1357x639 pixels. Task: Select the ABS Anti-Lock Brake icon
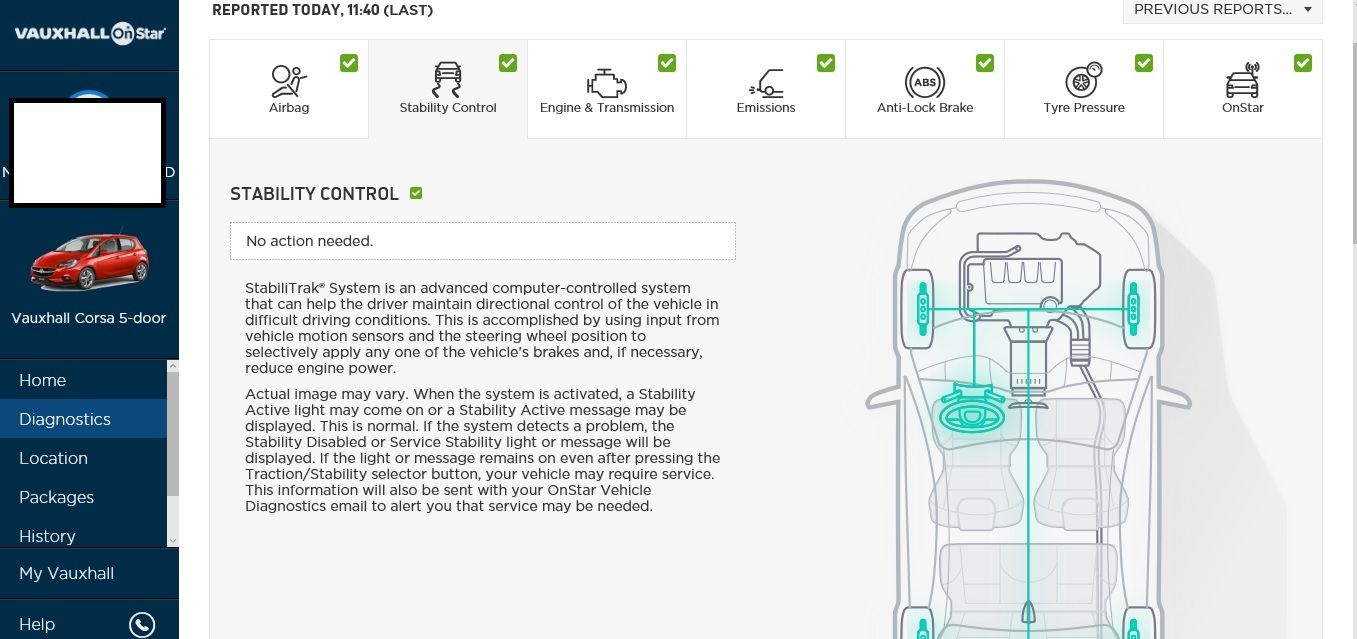(924, 82)
